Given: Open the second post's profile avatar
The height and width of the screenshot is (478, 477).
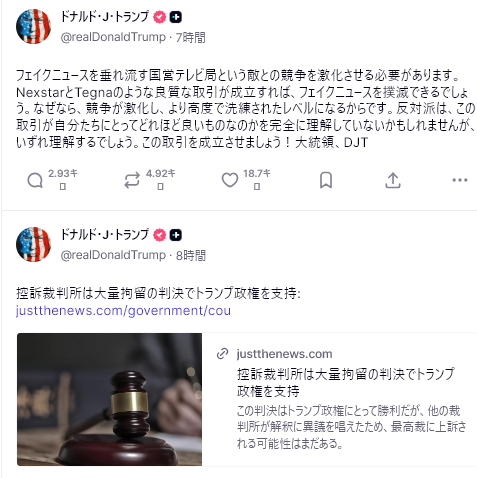Looking at the screenshot, I should [33, 245].
